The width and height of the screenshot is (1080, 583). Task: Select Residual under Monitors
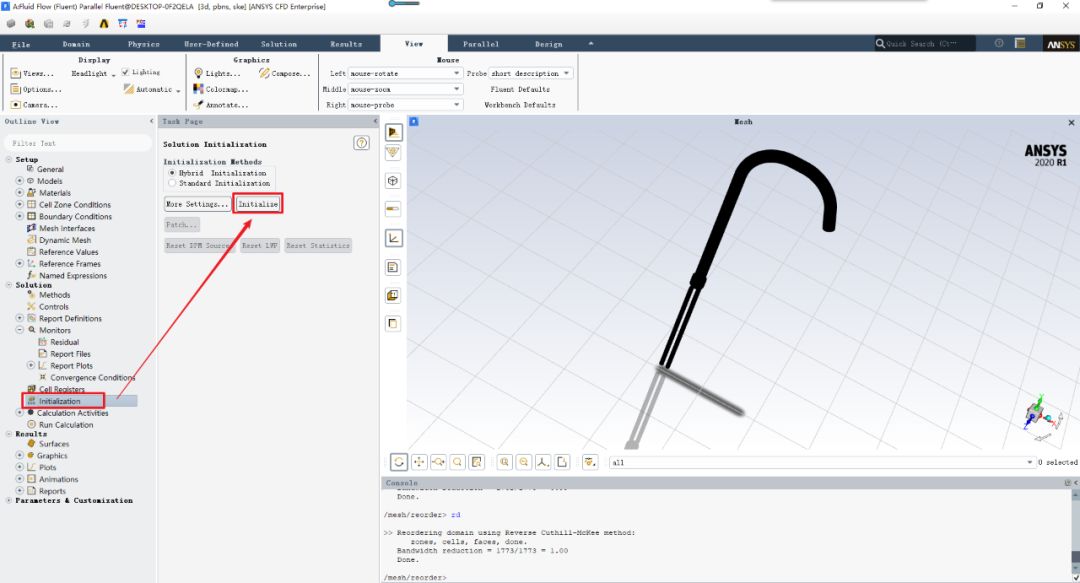click(64, 342)
